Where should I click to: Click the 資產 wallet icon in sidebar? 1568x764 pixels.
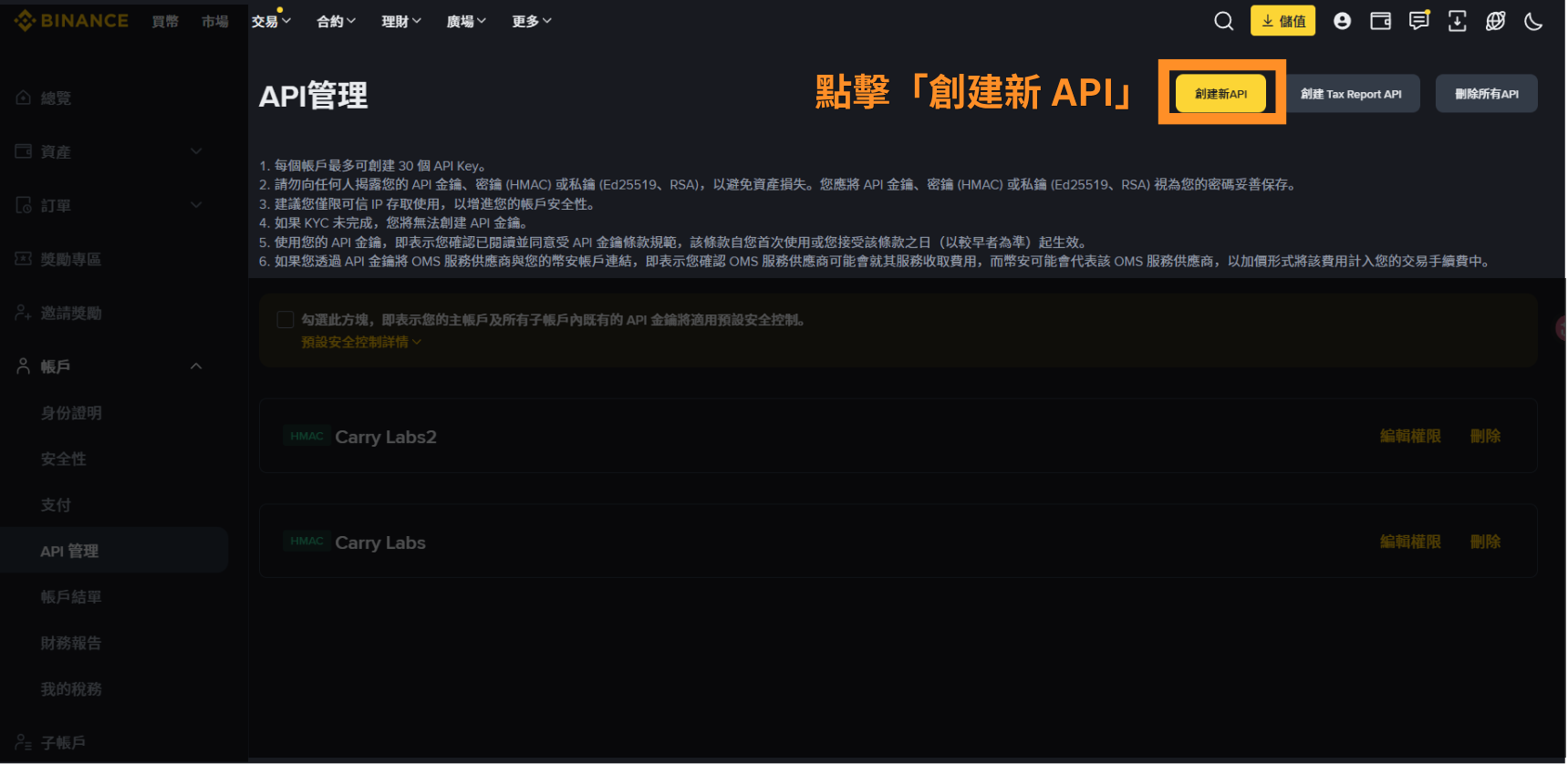coord(24,151)
